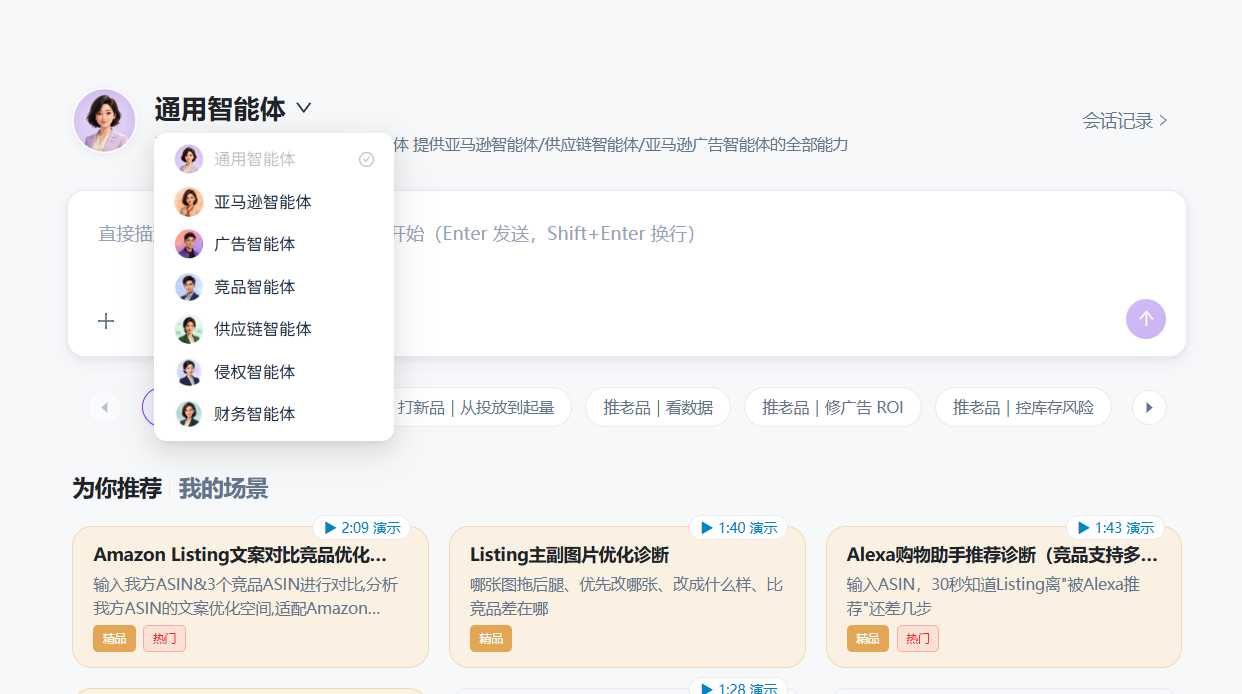Click the left arrow beside the suggestion chips

(x=104, y=407)
